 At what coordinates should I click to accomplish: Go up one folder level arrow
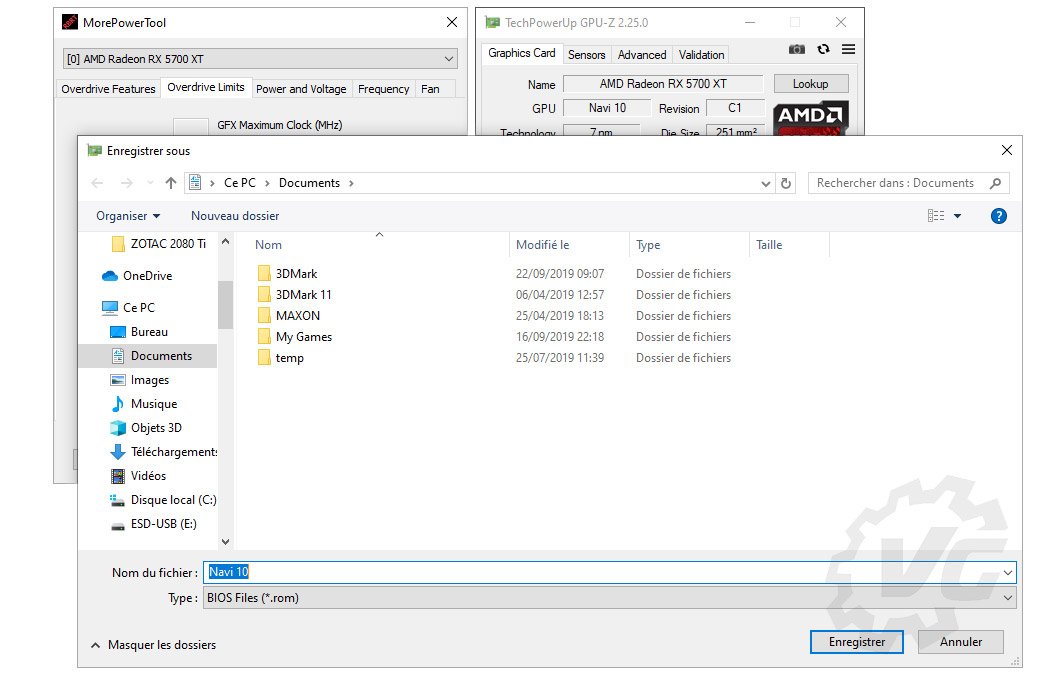click(171, 183)
